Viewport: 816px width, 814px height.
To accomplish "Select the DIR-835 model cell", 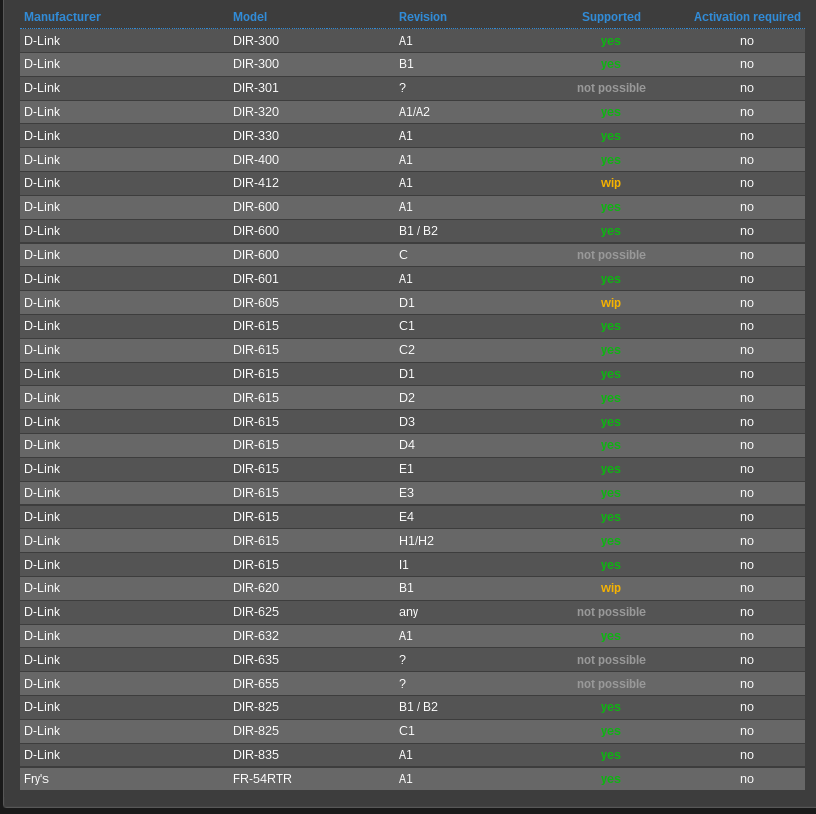I will pos(256,755).
